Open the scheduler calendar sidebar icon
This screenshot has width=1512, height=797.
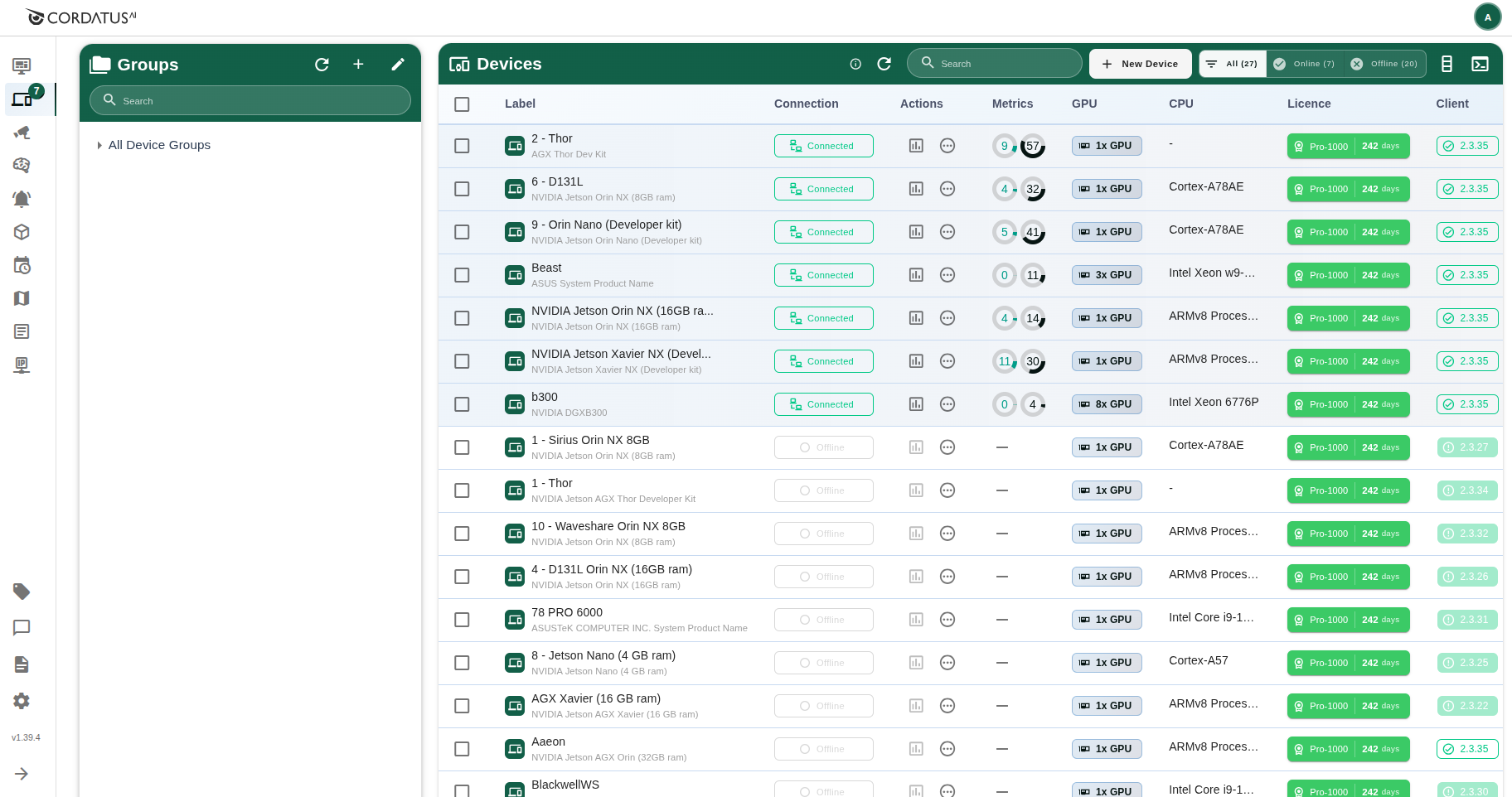point(22,265)
